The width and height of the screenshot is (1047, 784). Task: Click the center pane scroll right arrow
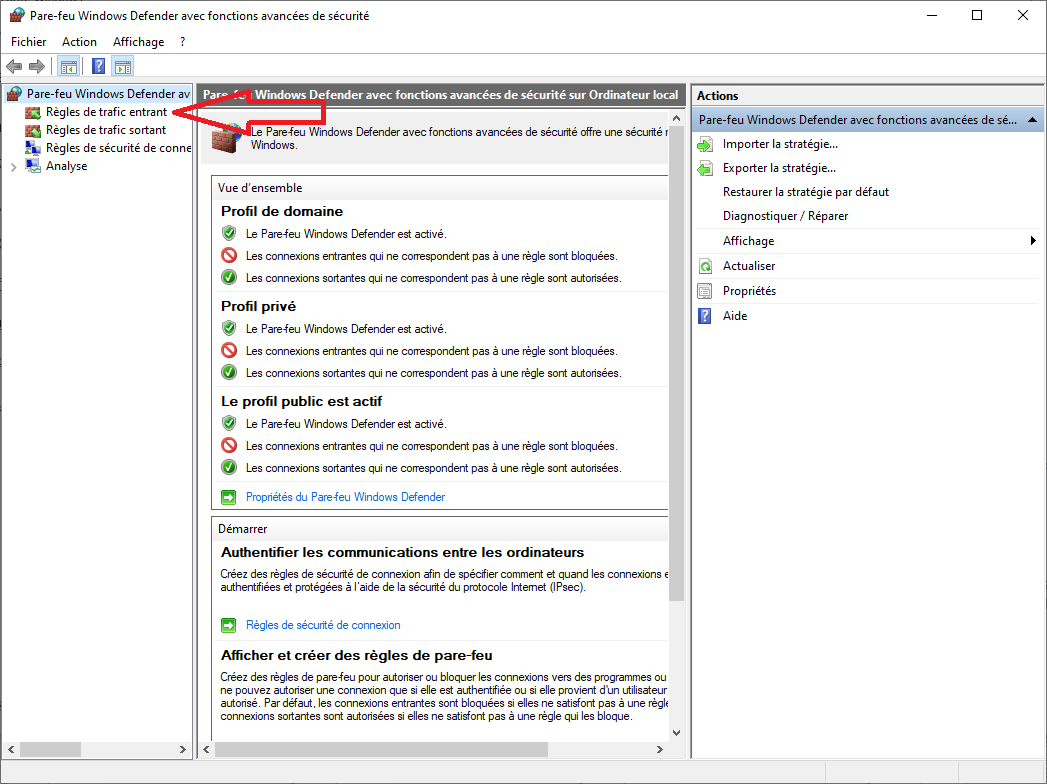(x=660, y=749)
